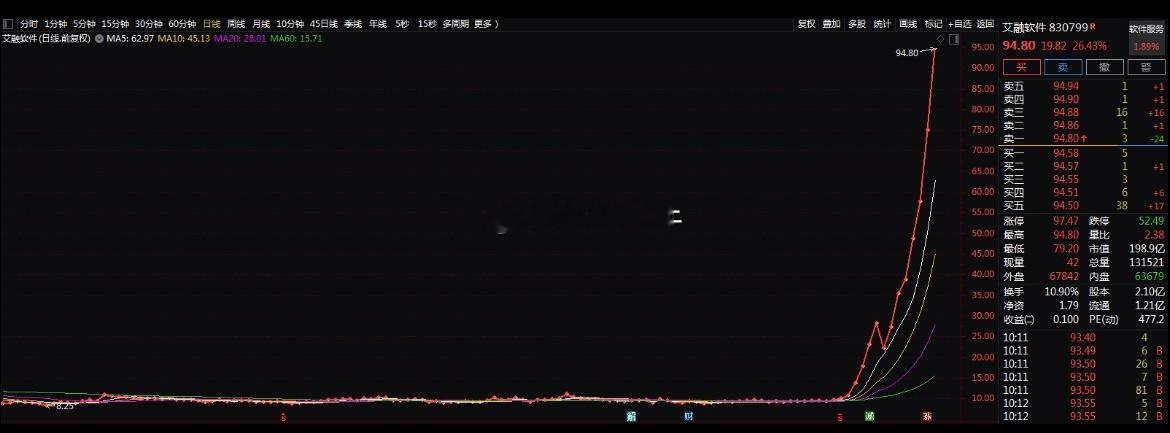Viewport: 1170px width, 433px height.
Task: Select the 15秒 period
Action: click(x=427, y=24)
